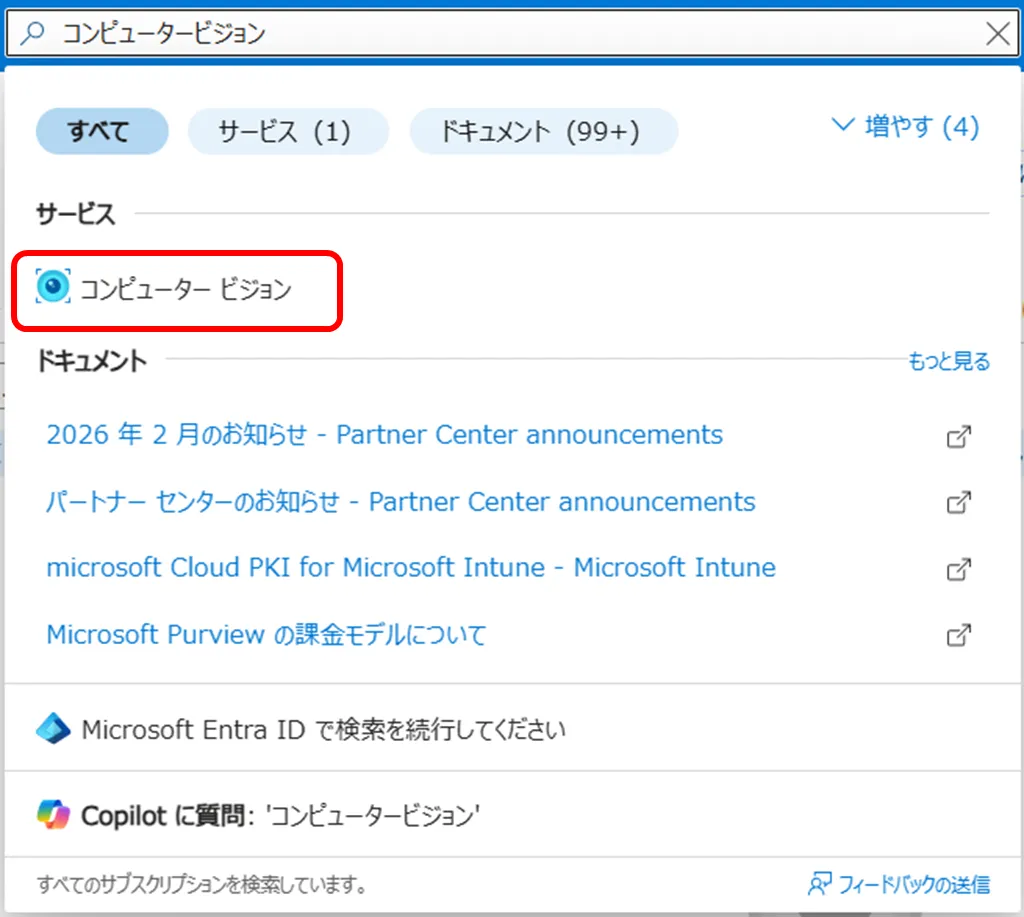The width and height of the screenshot is (1024, 917).
Task: Open 2026 年 2 月のお知らせ document link
Action: [x=385, y=435]
